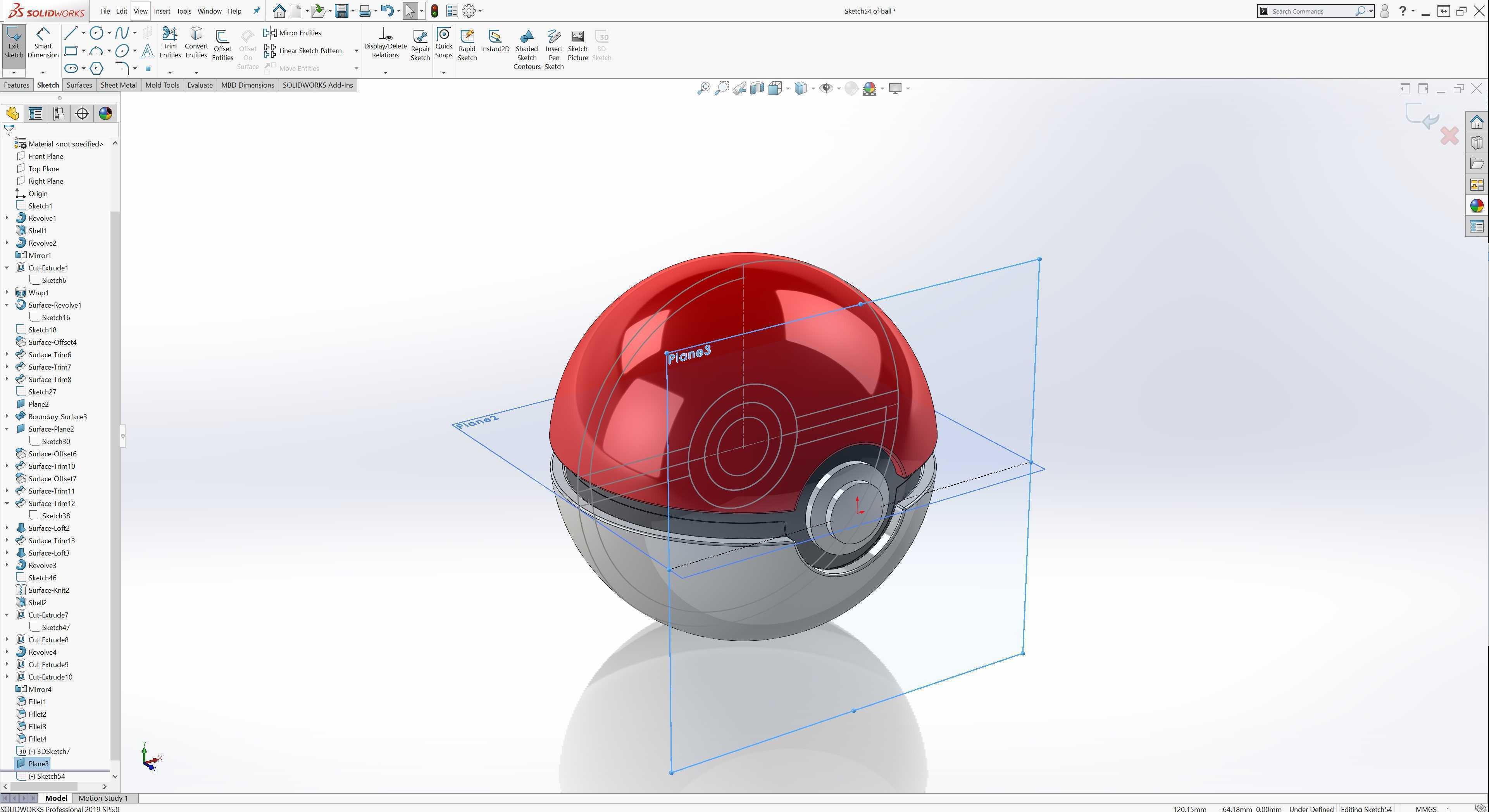The image size is (1489, 812).
Task: Open the MMGS unit system status
Action: 1425,809
